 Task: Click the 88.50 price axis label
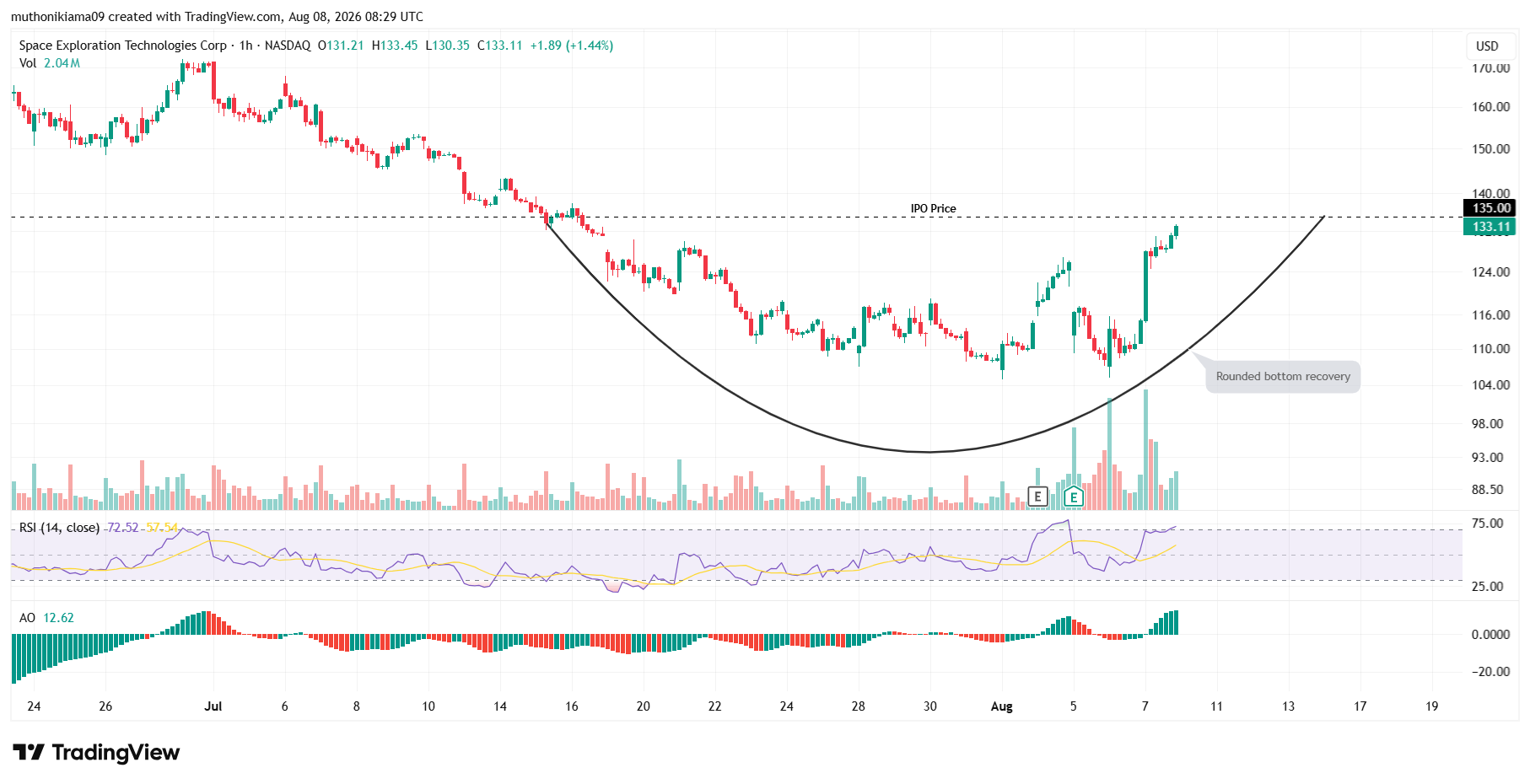click(x=1488, y=490)
